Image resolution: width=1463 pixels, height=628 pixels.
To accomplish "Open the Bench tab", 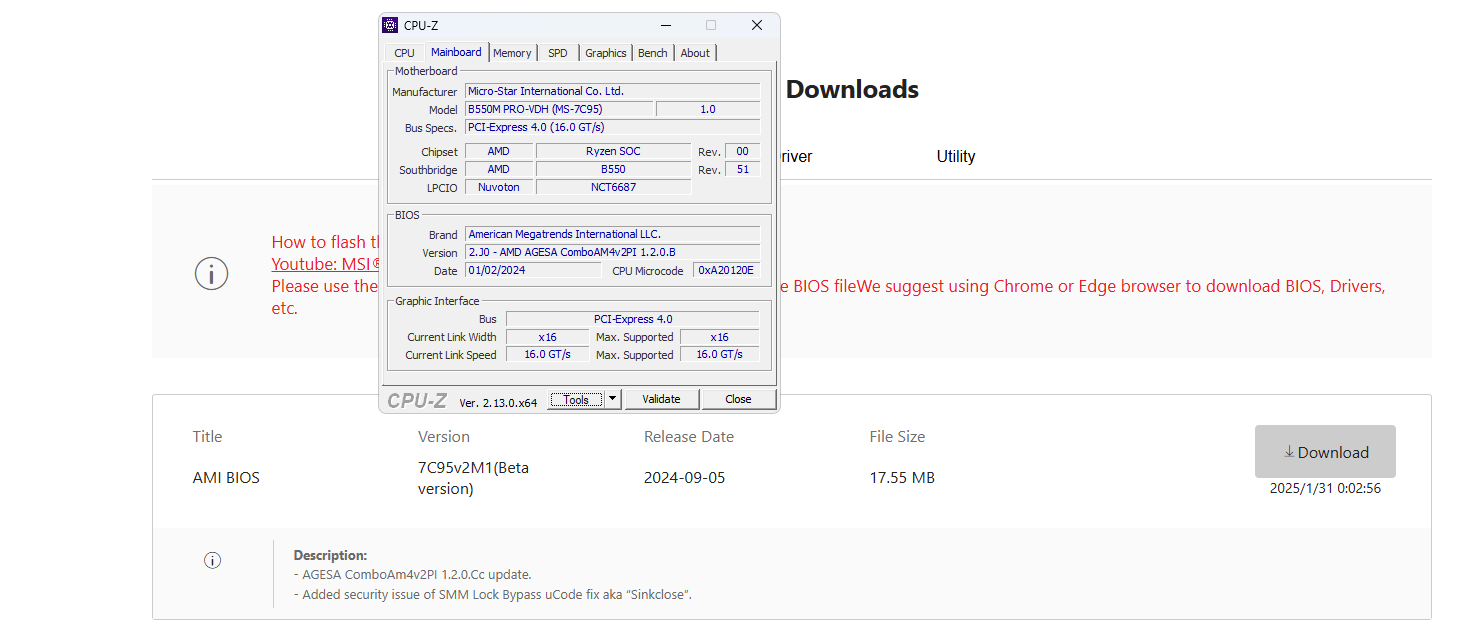I will coord(653,53).
